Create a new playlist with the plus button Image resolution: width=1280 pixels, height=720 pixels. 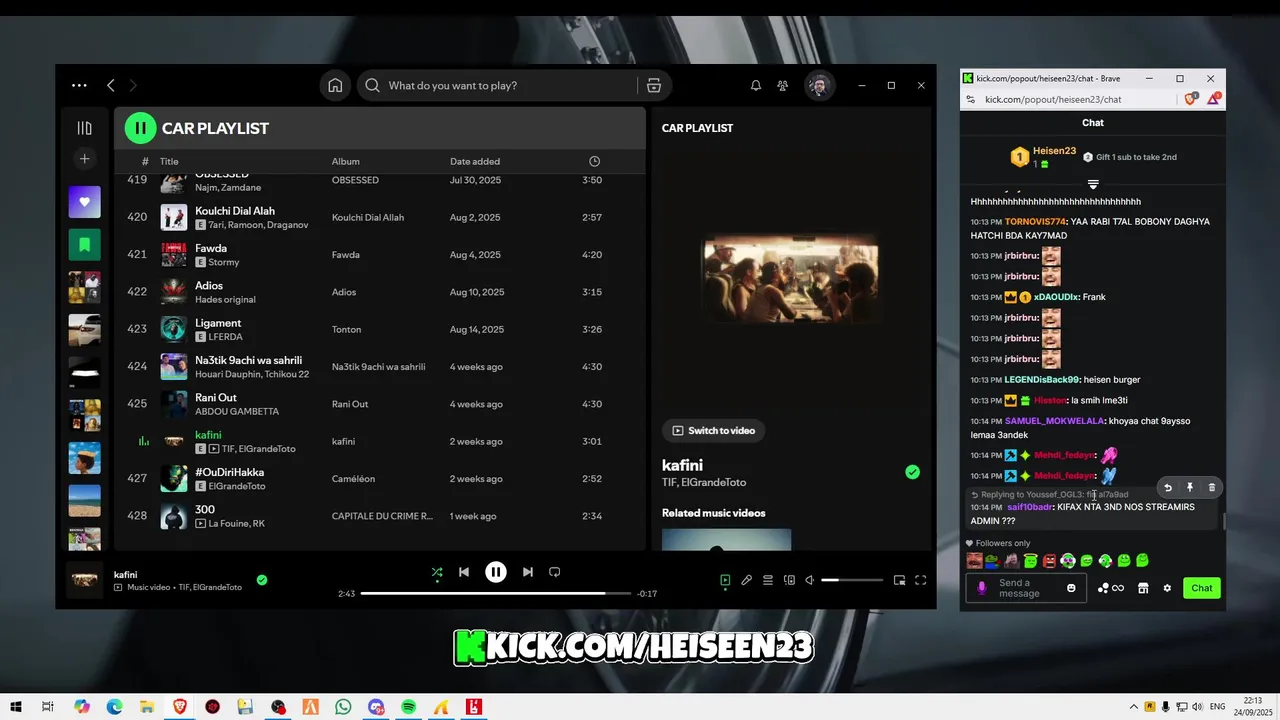[85, 159]
